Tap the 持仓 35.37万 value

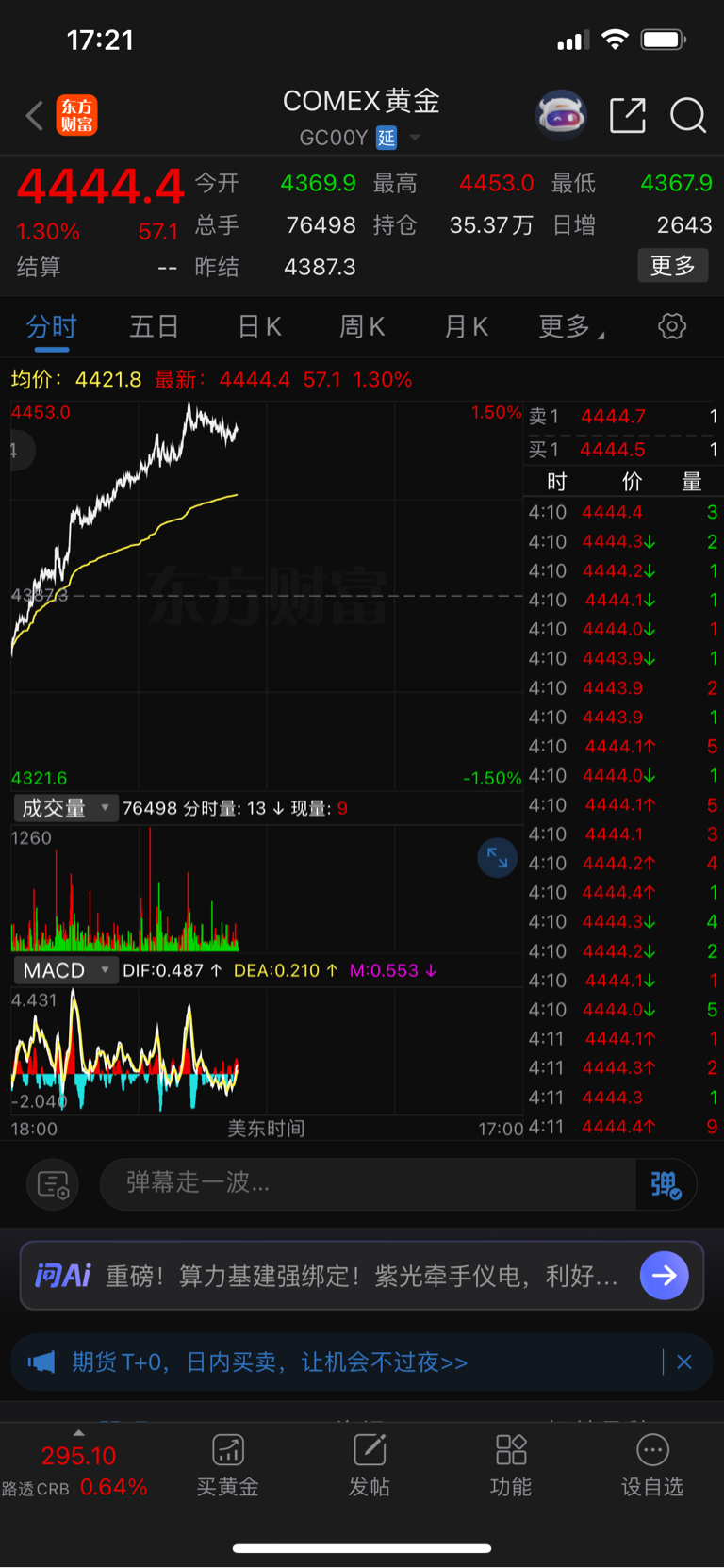pos(491,225)
